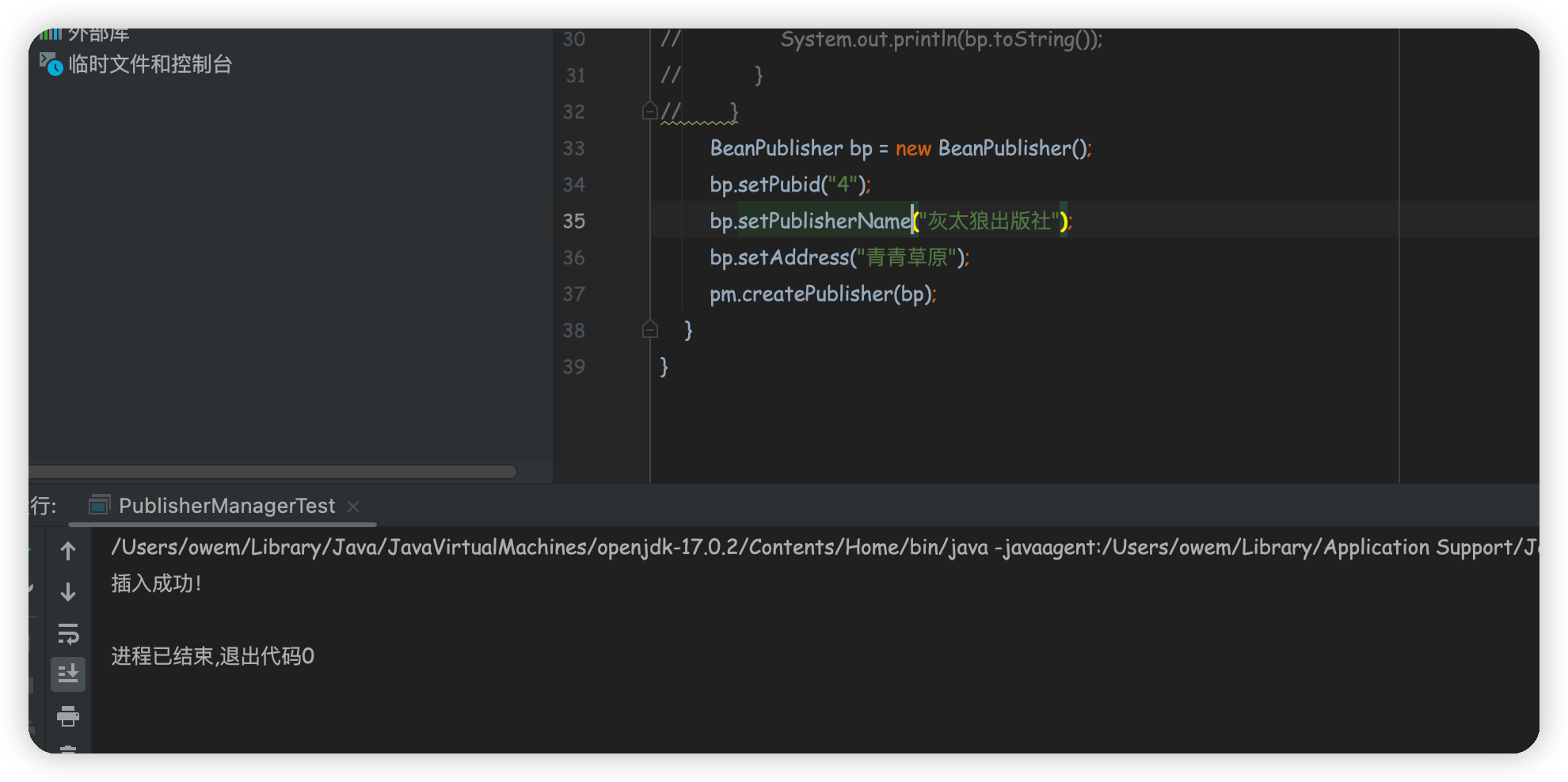Click line number 35 in the gutter
The height and width of the screenshot is (782, 1568).
click(574, 221)
